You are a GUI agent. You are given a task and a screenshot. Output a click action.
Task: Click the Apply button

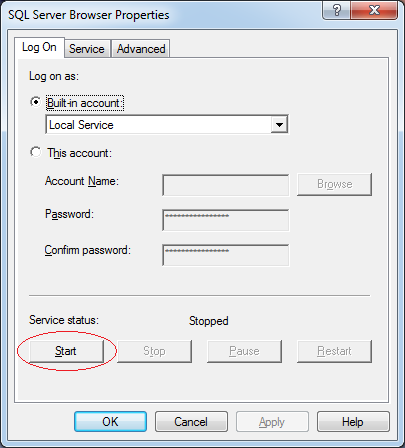tap(272, 422)
